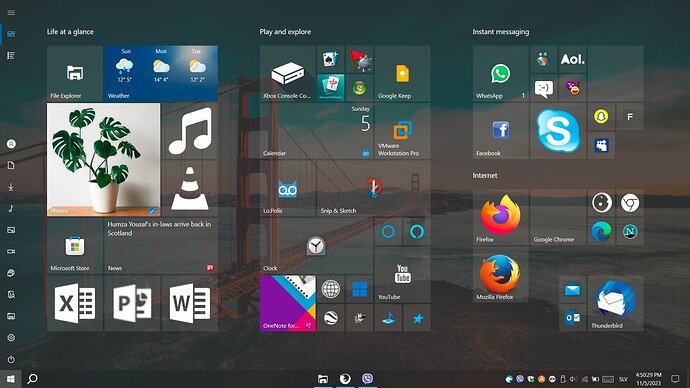Launch Google Chrome tile

pyautogui.click(x=558, y=217)
